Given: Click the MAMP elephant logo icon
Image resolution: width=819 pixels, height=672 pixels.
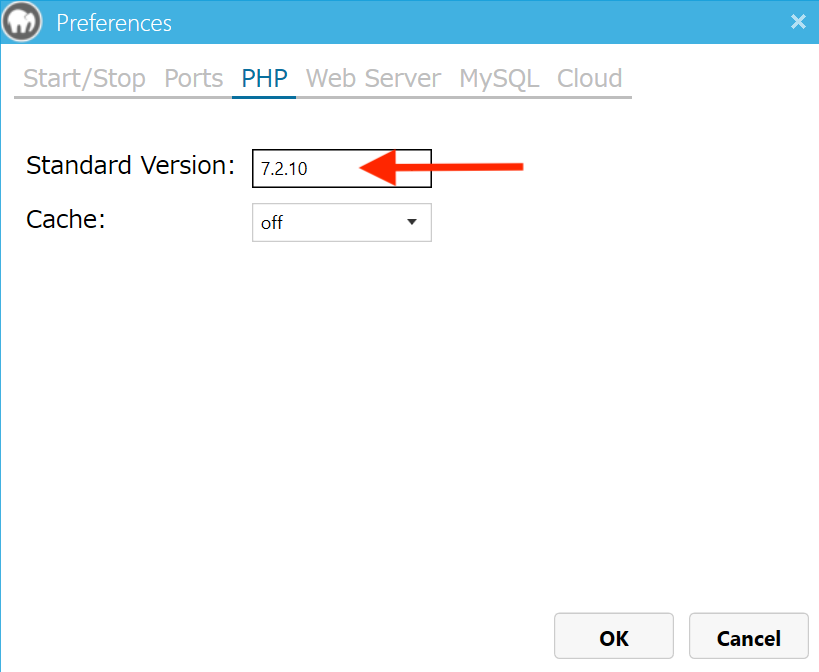Looking at the screenshot, I should point(21,22).
